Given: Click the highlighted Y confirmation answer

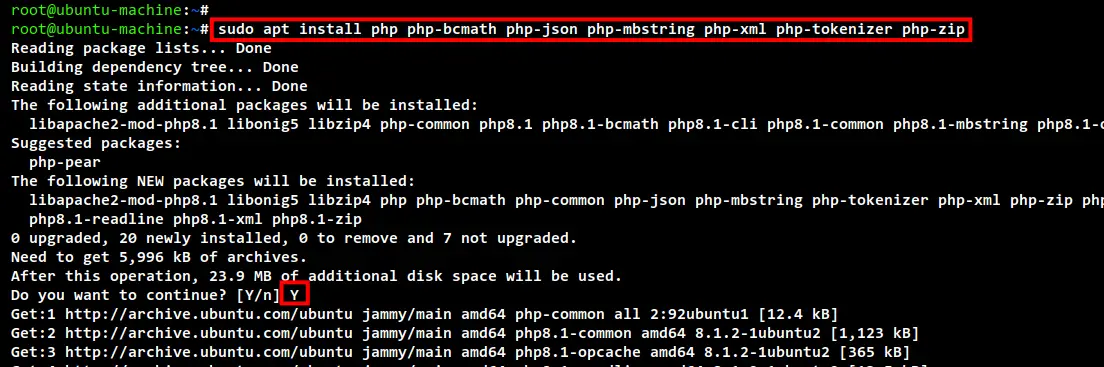Looking at the screenshot, I should pos(294,294).
